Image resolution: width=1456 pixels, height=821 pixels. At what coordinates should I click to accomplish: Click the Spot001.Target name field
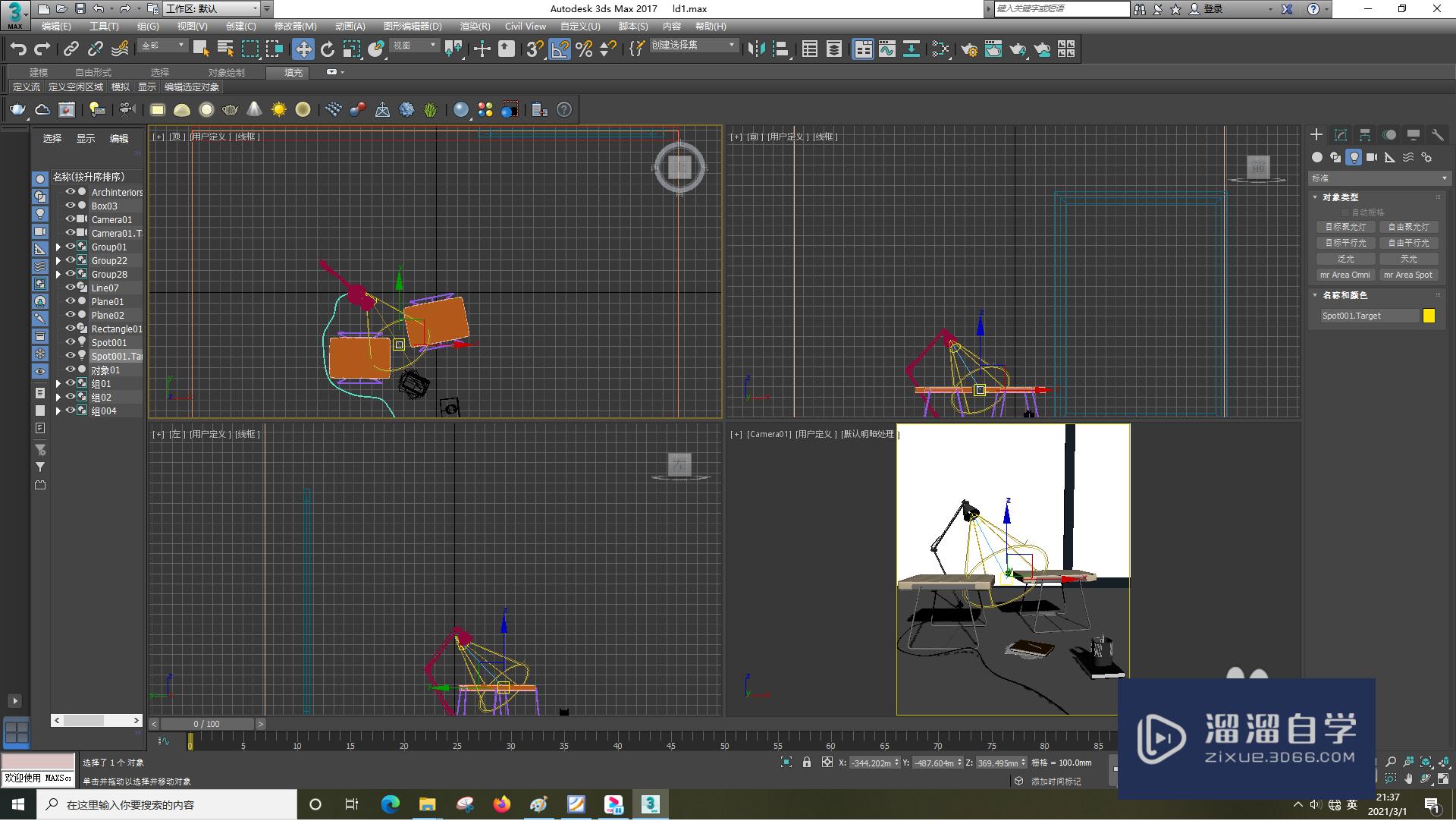1370,316
